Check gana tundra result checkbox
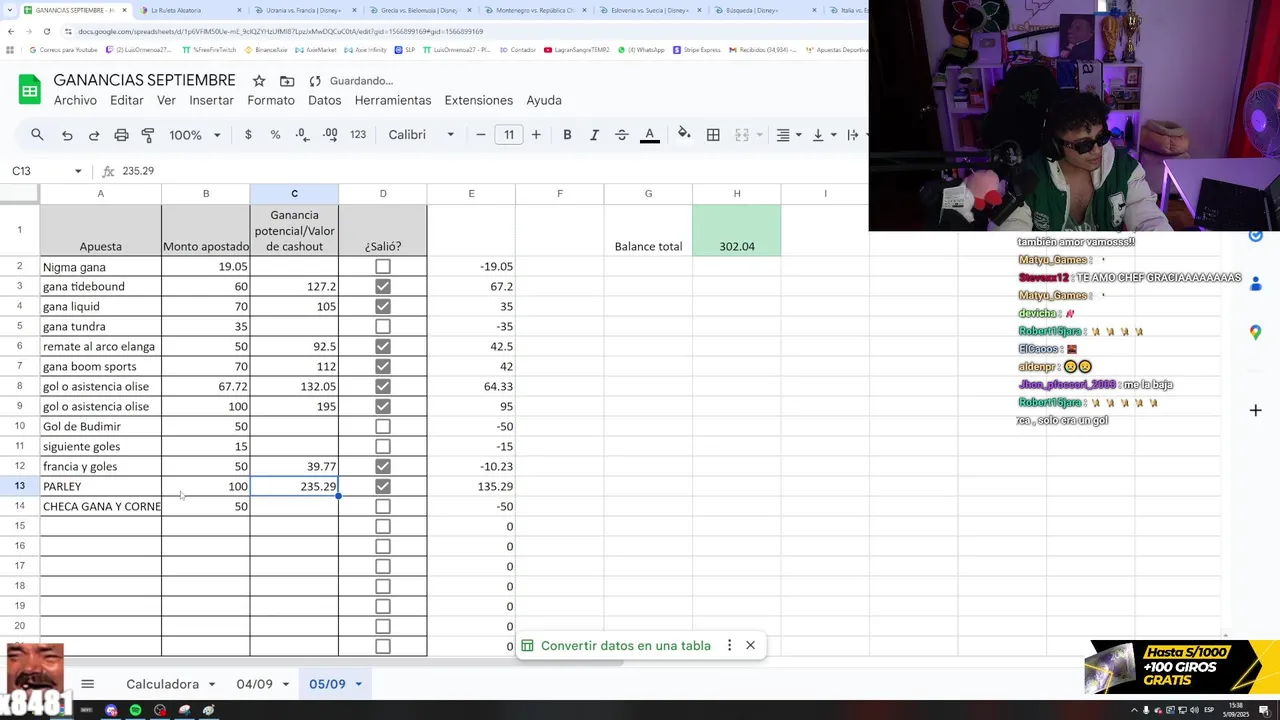Screen dimensions: 1280x720 point(383,327)
